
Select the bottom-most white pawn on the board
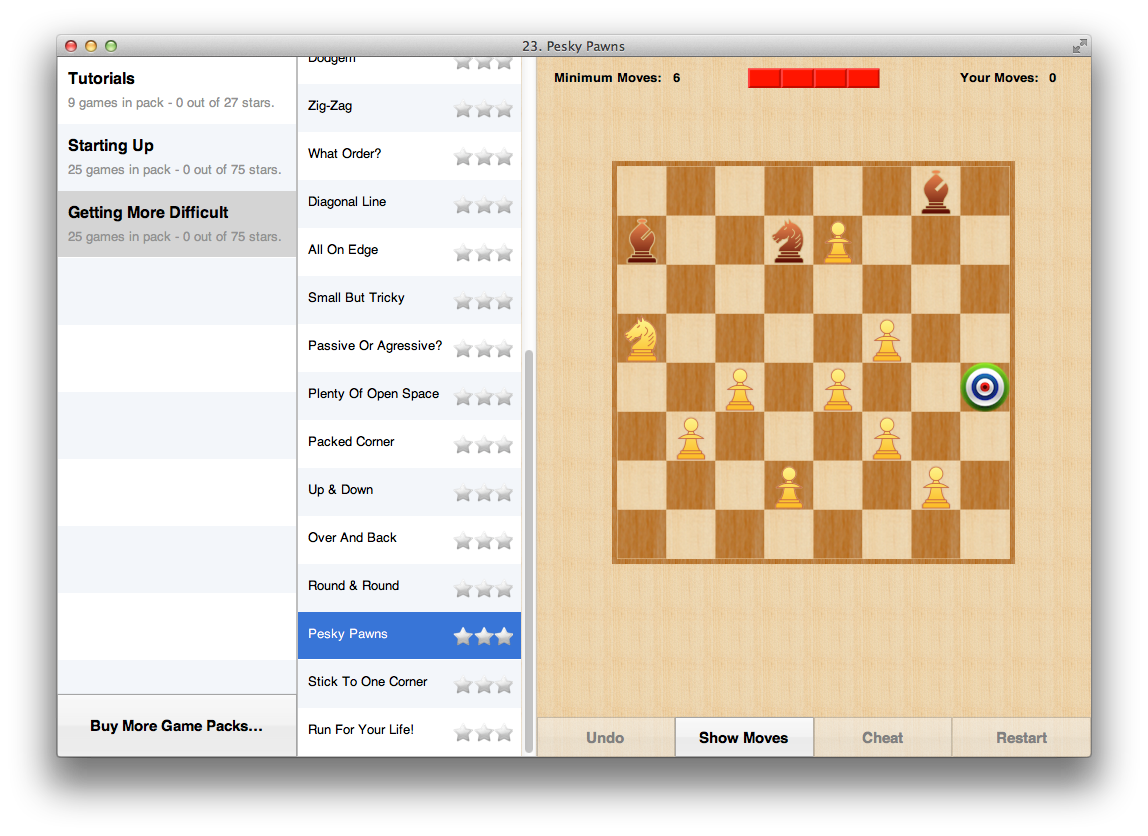click(x=788, y=486)
